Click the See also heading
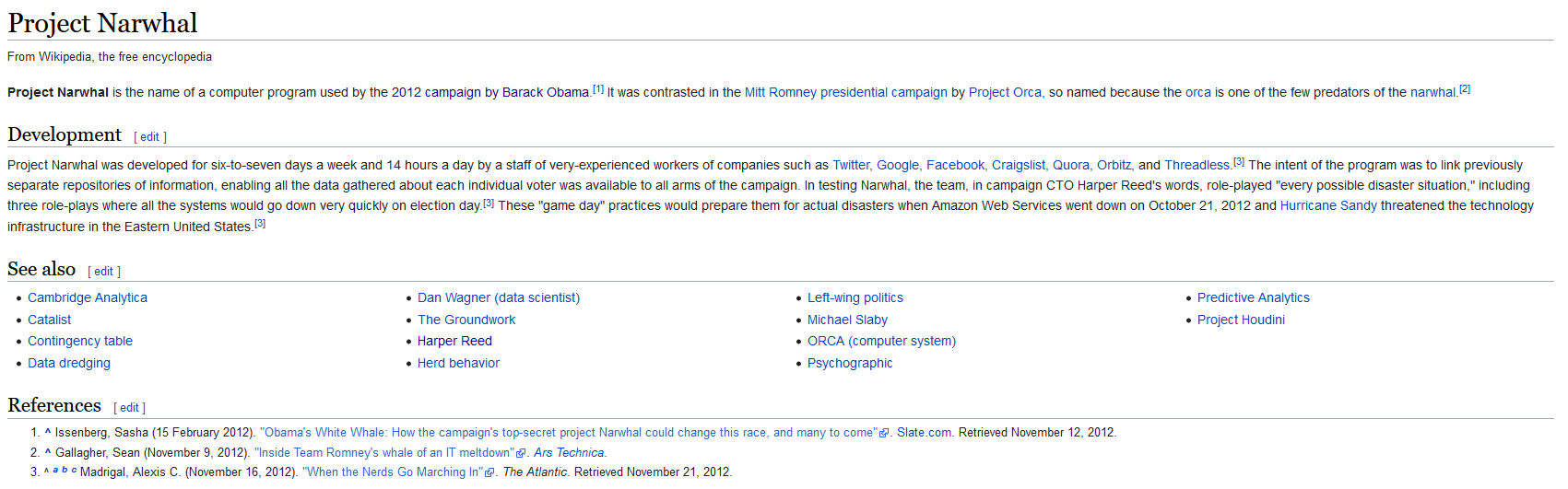Image resolution: width=1568 pixels, height=489 pixels. (x=41, y=269)
